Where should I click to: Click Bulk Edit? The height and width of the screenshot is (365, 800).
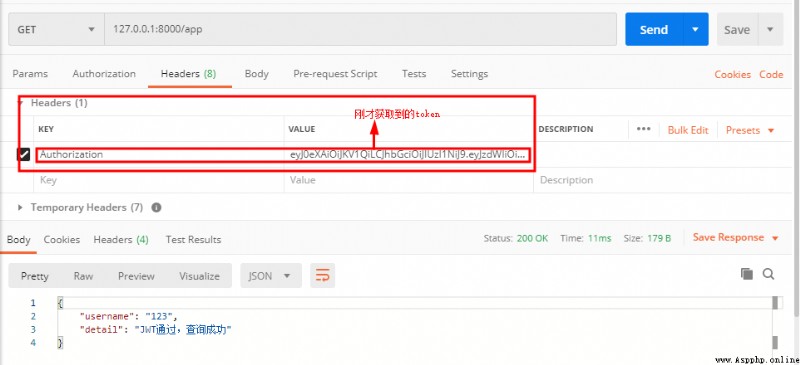point(688,130)
